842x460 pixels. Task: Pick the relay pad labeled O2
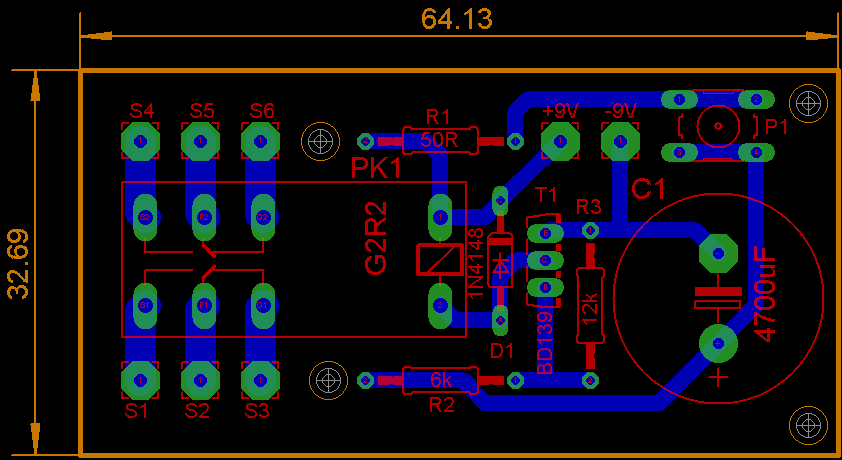263,217
